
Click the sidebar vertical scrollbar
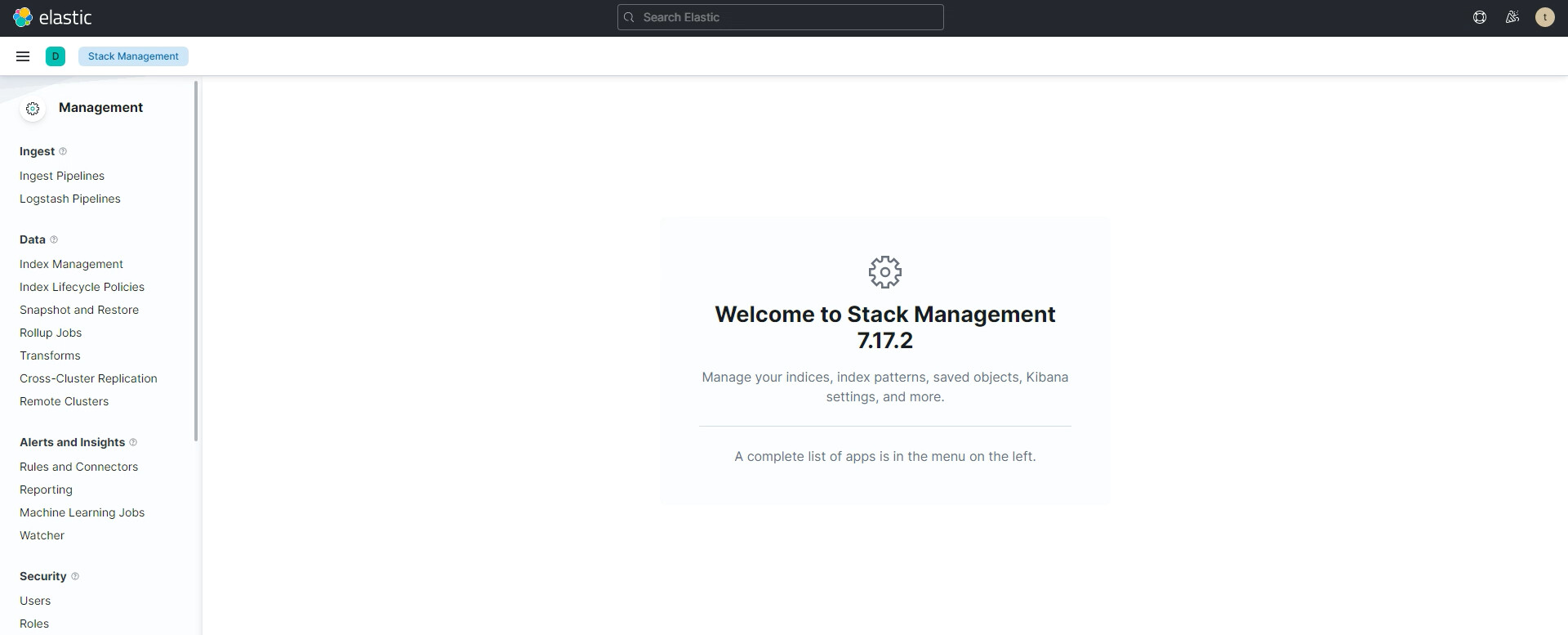click(x=196, y=262)
